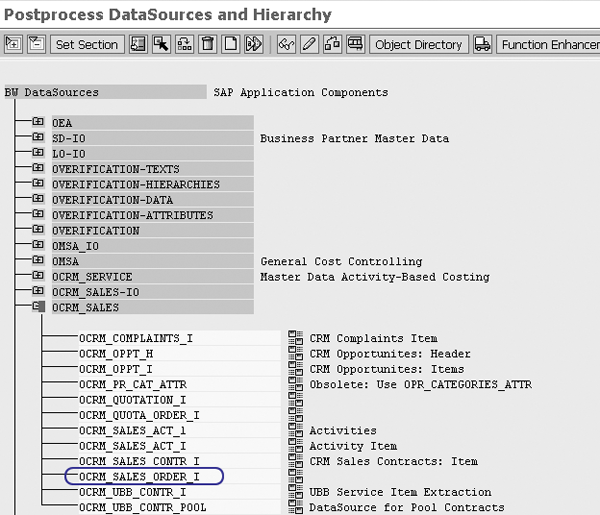Click the Expand subtree toolbar icon
600x515 pixels.
tap(14, 44)
